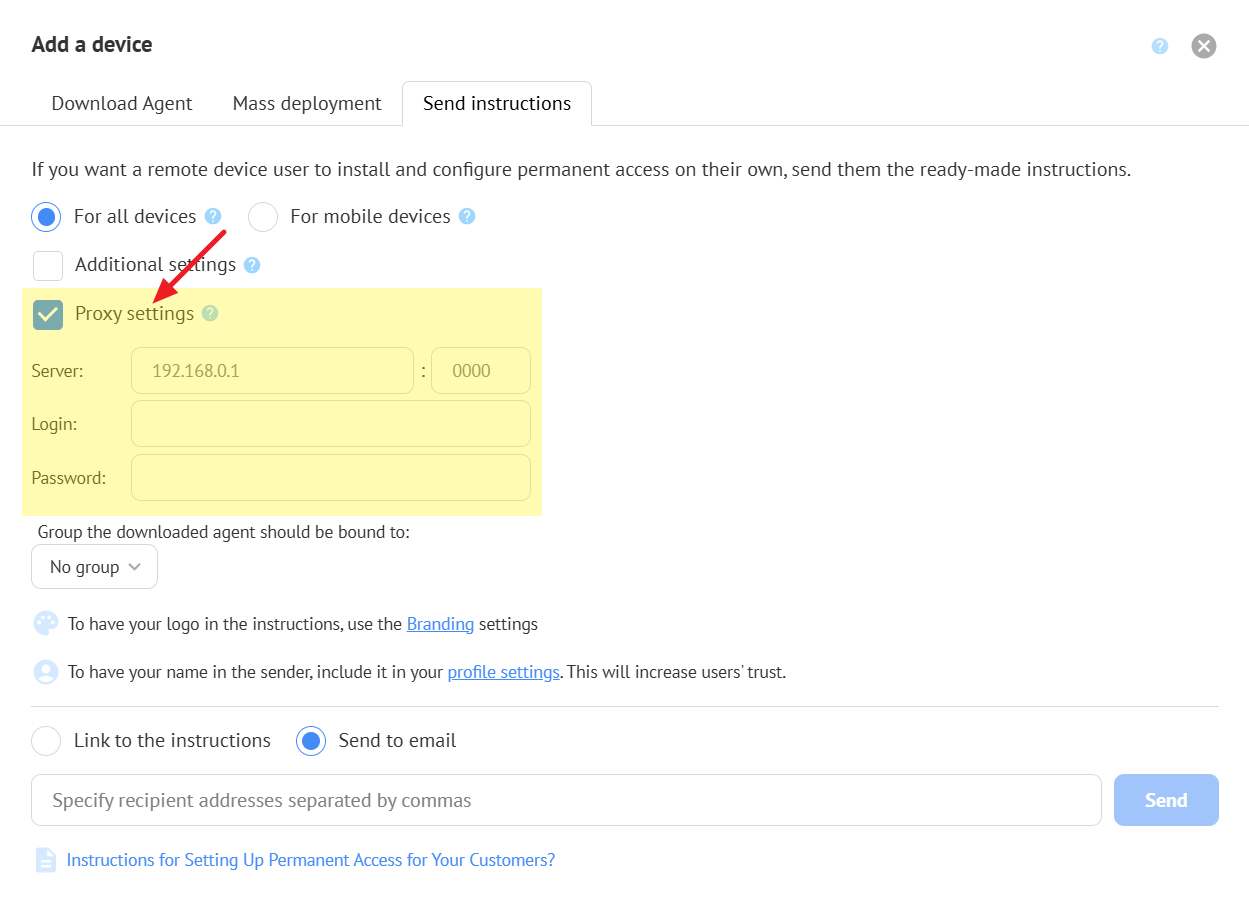Uncheck the Proxy settings checkbox

pos(48,314)
